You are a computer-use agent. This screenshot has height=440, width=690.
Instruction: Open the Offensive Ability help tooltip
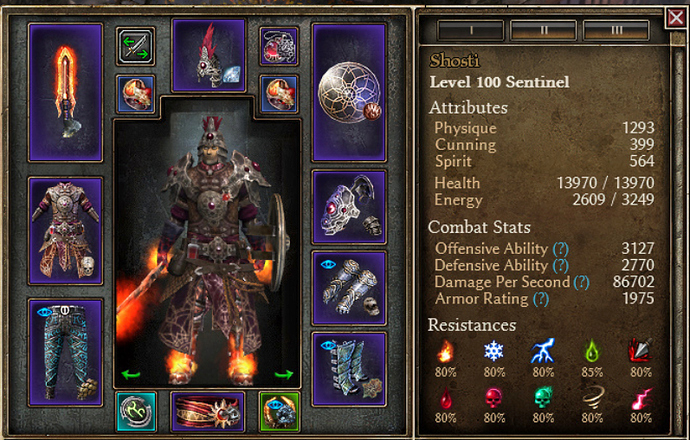tap(561, 249)
